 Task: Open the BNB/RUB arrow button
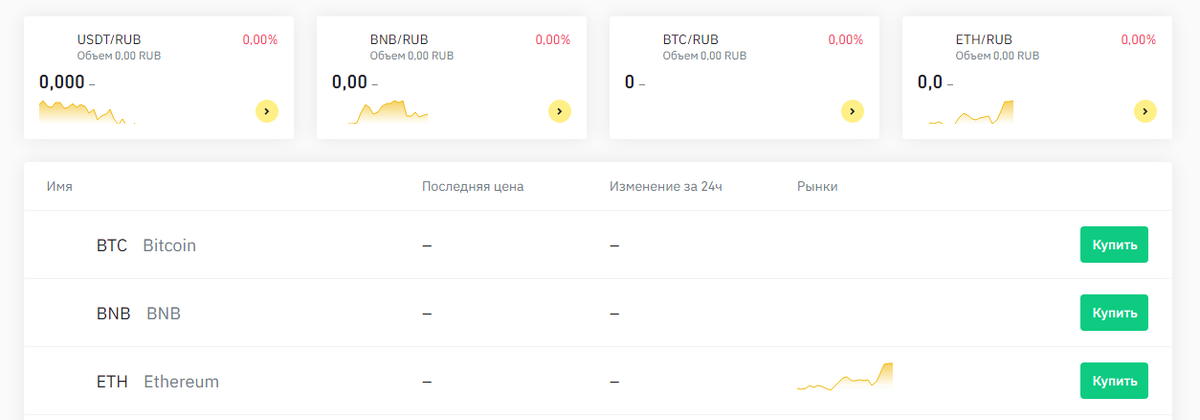[559, 111]
